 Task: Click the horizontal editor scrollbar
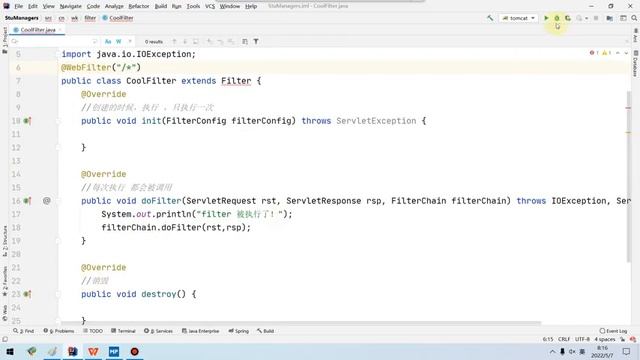[300, 323]
